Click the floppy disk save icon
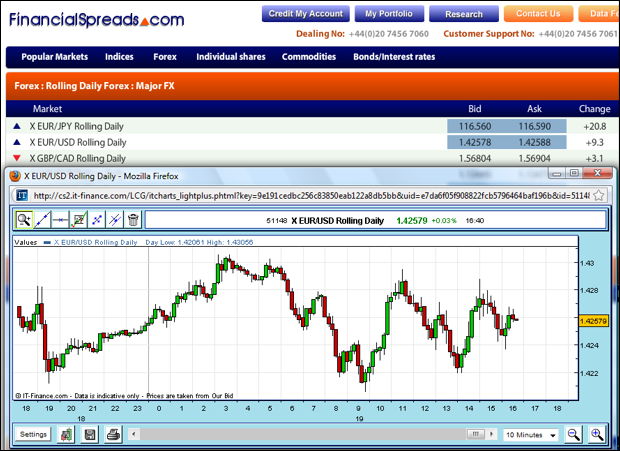 [x=90, y=435]
